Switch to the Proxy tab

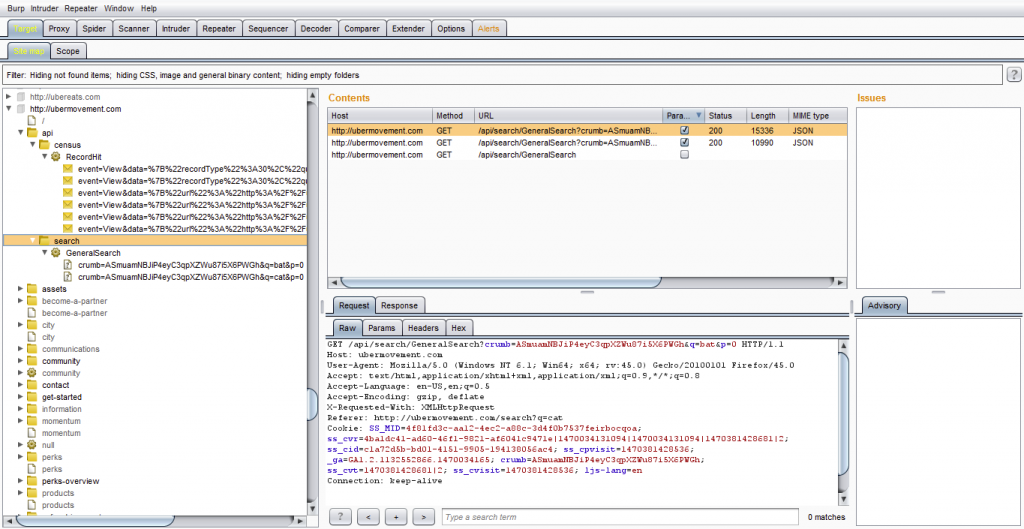click(59, 29)
